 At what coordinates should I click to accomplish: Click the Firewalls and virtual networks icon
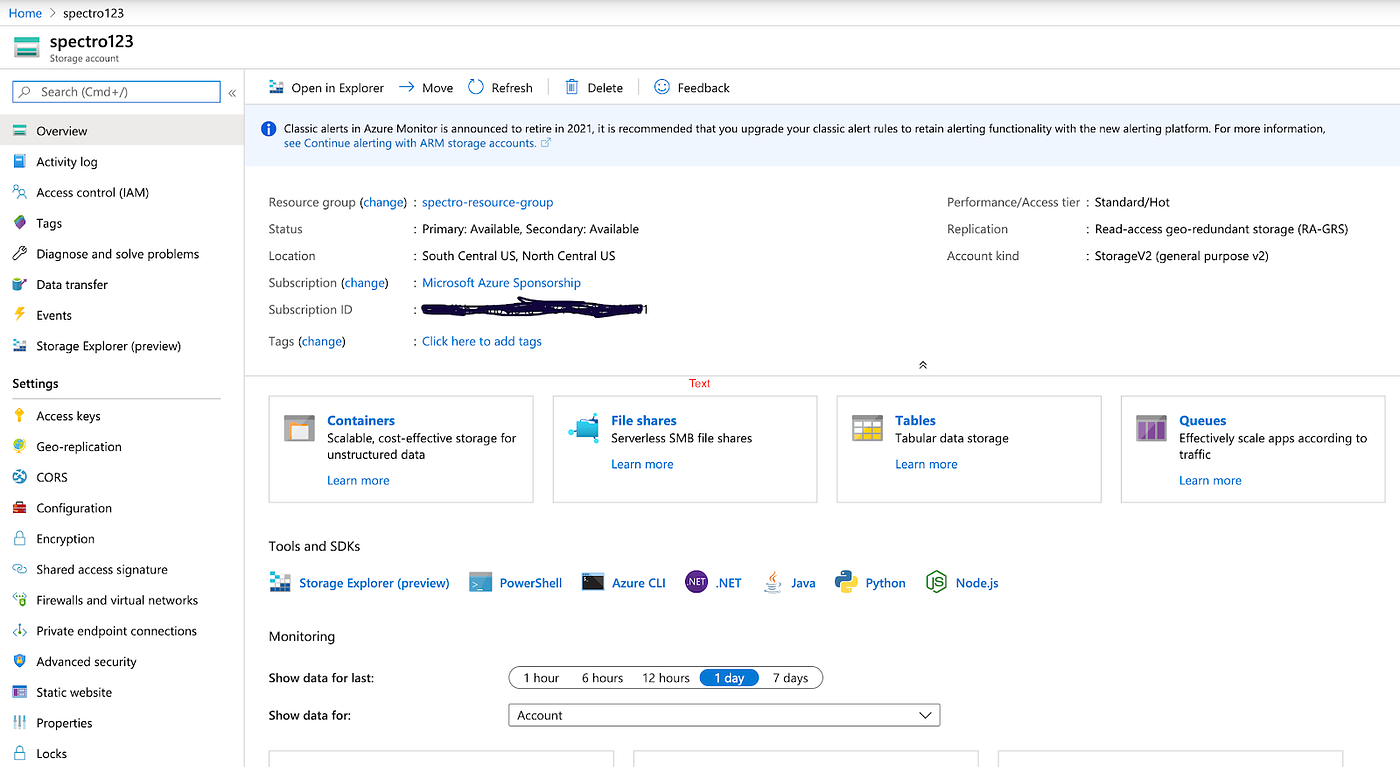pos(19,600)
